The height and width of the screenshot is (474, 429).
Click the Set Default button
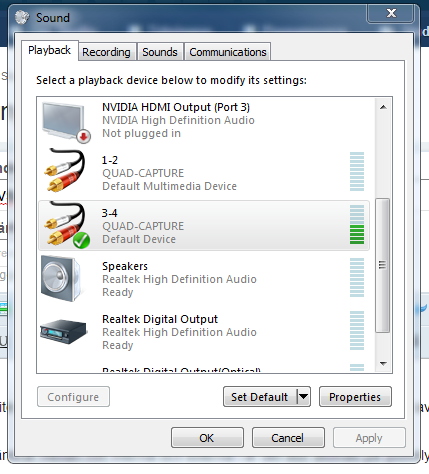[260, 397]
